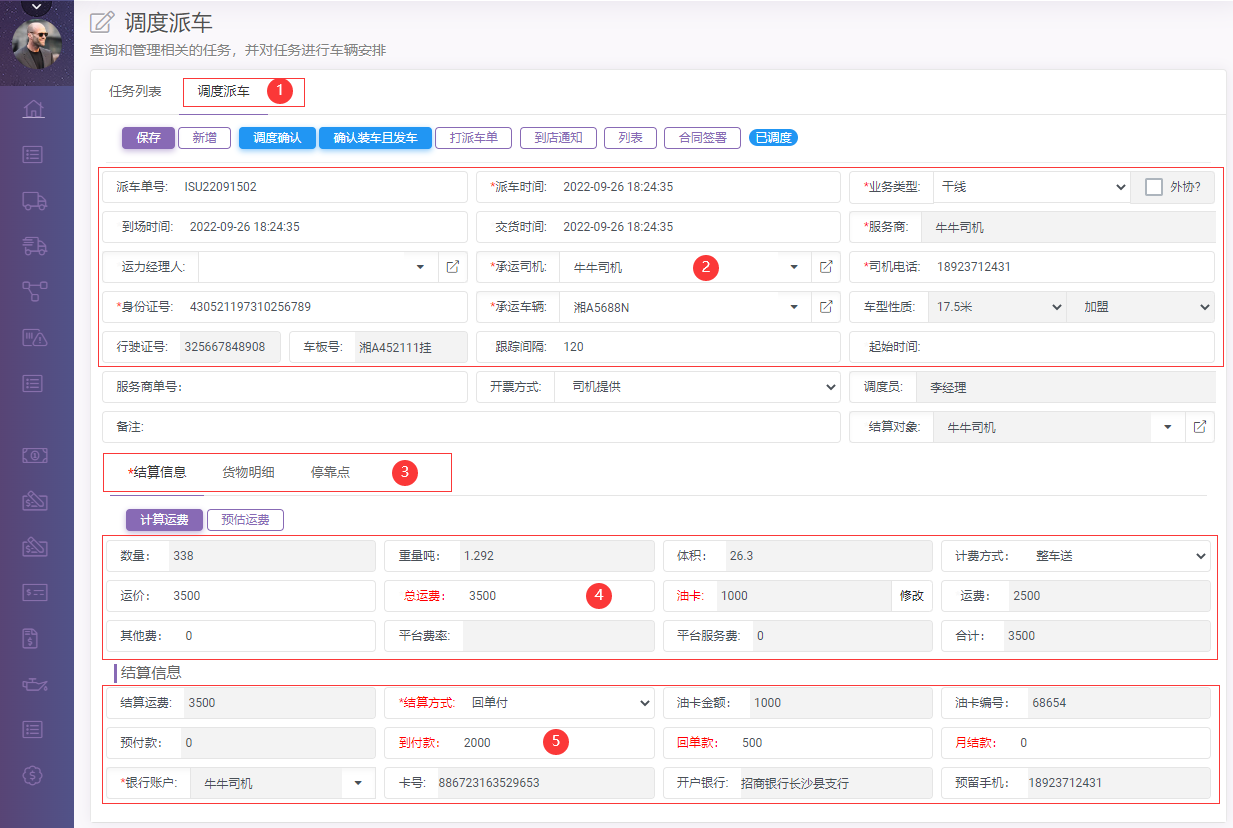Select the route nodes sidebar icon
1233x828 pixels.
35,291
